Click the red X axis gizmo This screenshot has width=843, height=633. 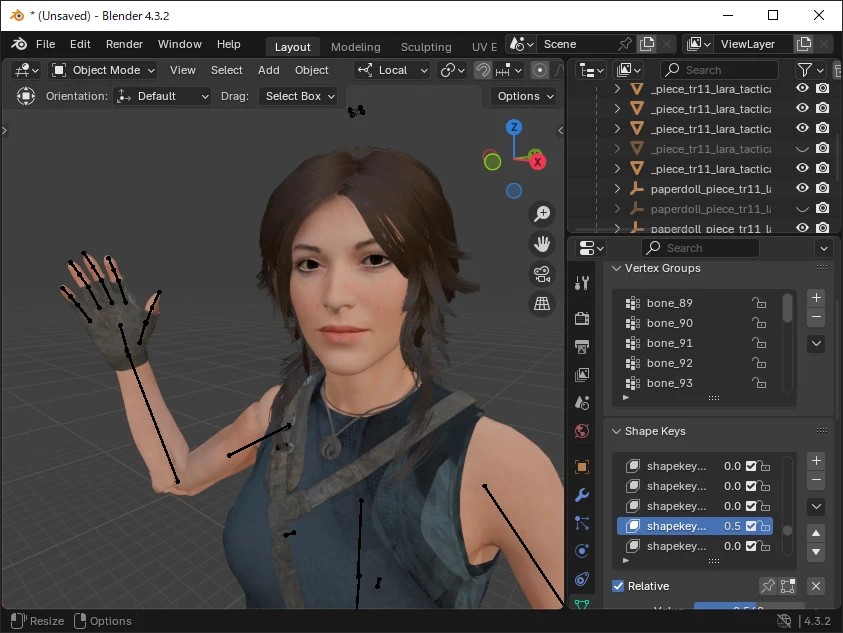(x=537, y=162)
